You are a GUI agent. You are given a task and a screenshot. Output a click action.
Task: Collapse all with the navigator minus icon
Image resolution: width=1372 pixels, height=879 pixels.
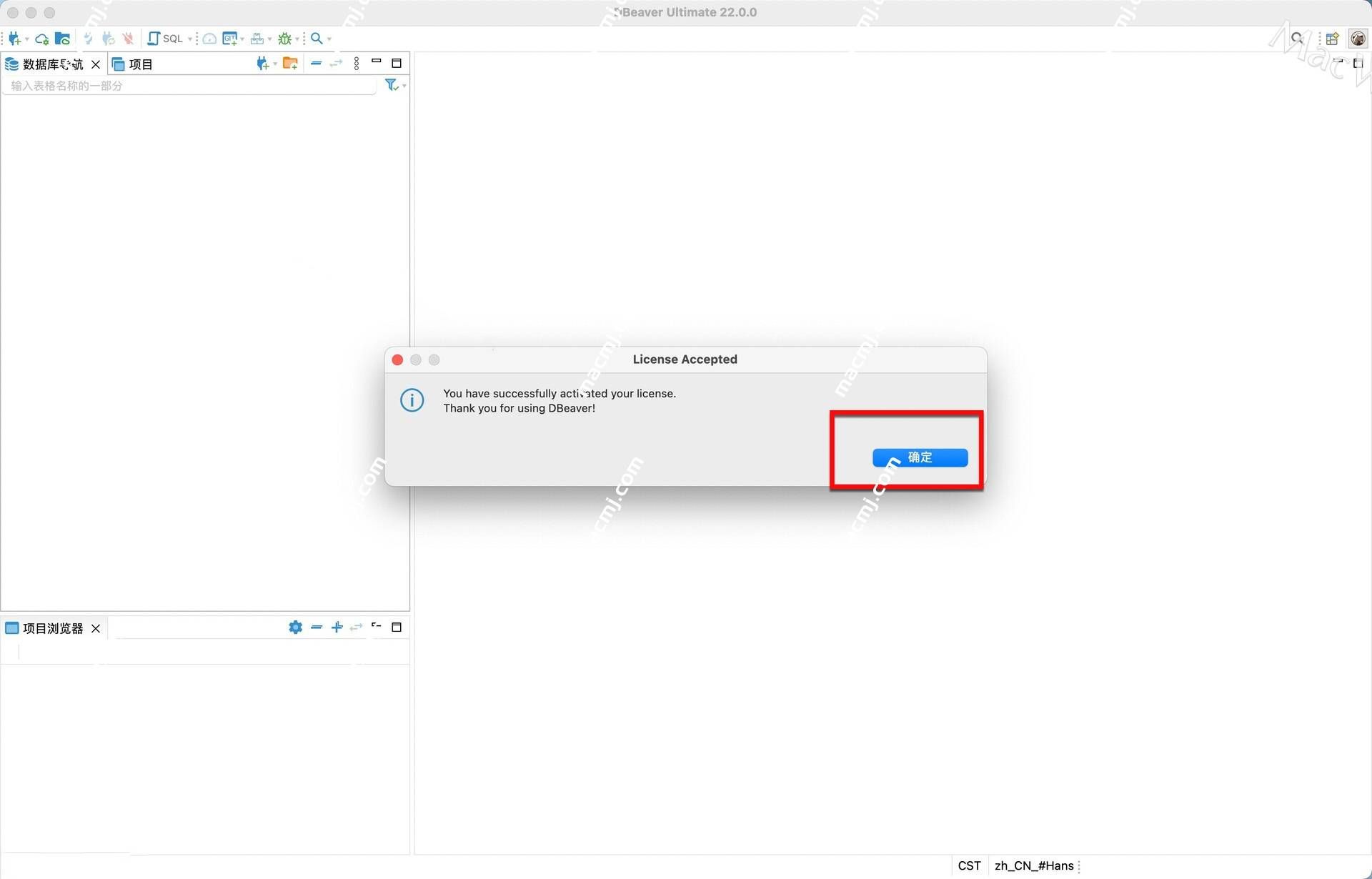(316, 64)
